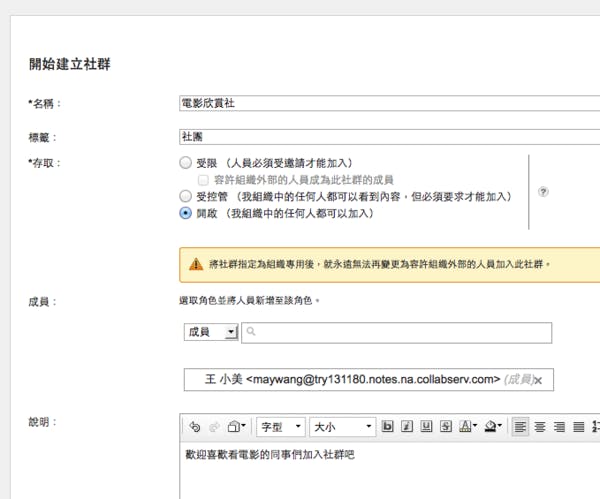Center align text in description editor
Image resolution: width=600 pixels, height=499 pixels.
click(540, 427)
